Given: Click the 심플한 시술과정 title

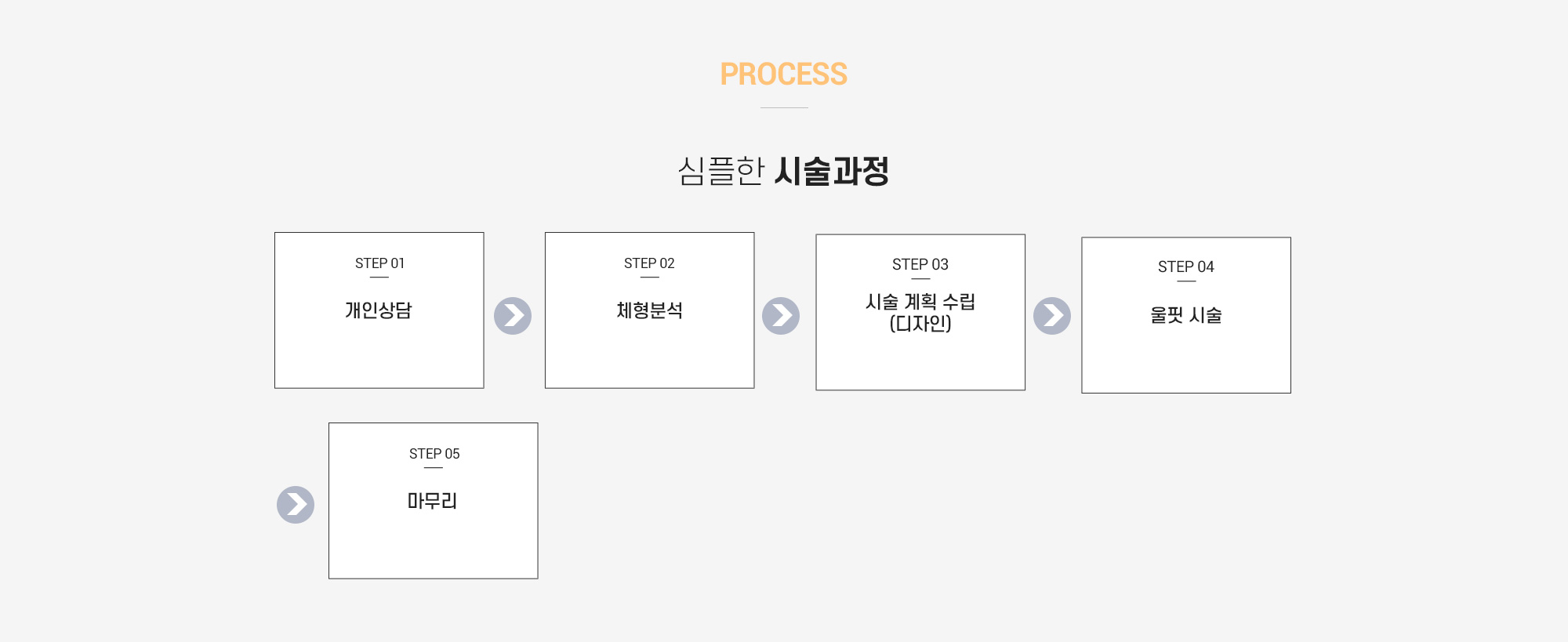Looking at the screenshot, I should pos(784,171).
